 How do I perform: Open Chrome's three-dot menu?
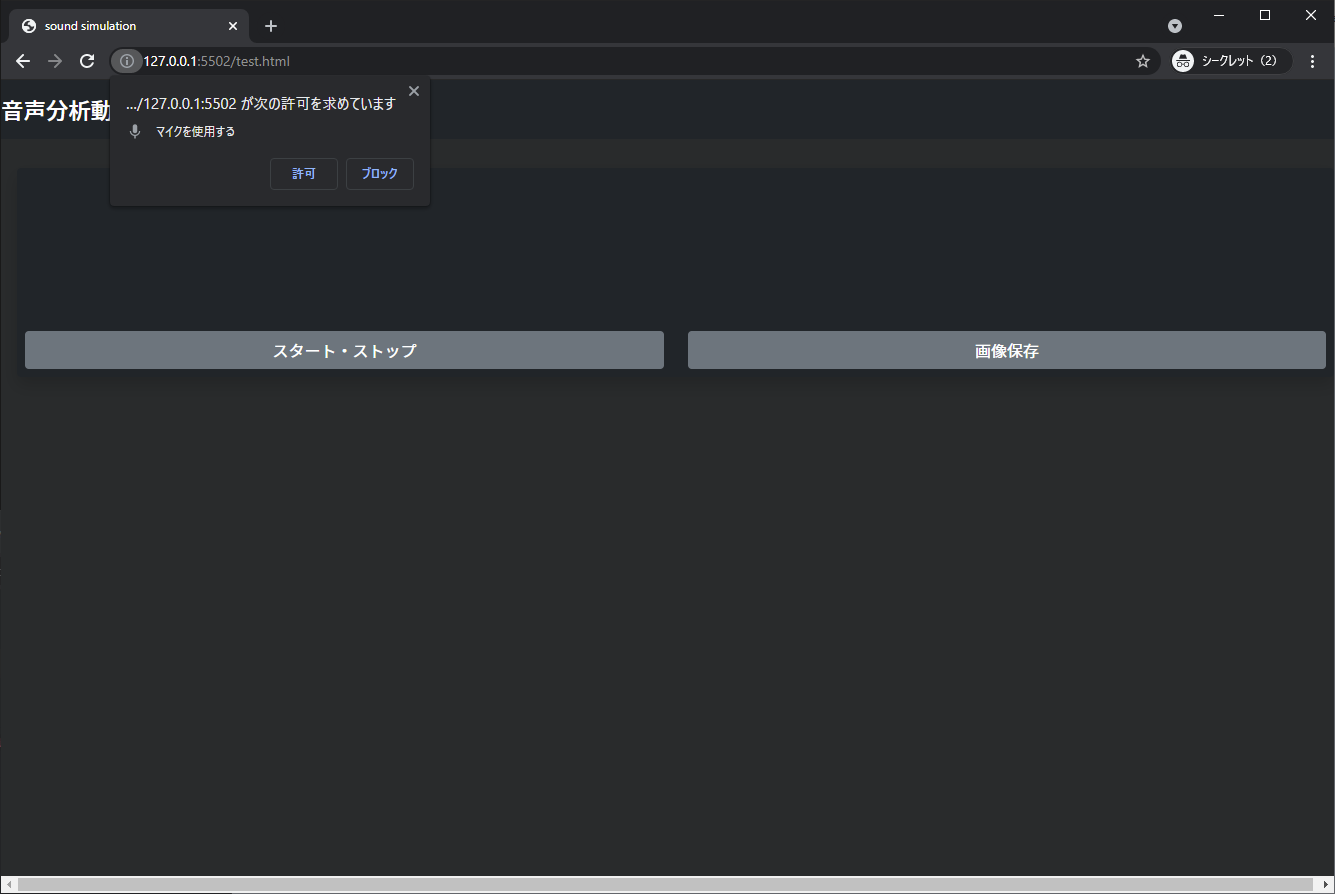click(1313, 61)
